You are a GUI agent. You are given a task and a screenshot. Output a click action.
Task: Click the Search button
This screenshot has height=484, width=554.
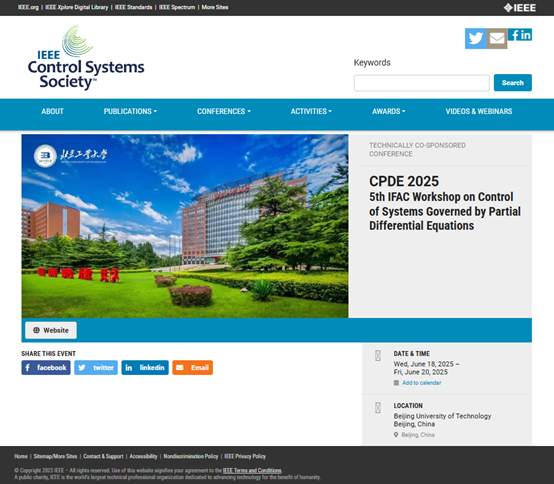pos(513,83)
